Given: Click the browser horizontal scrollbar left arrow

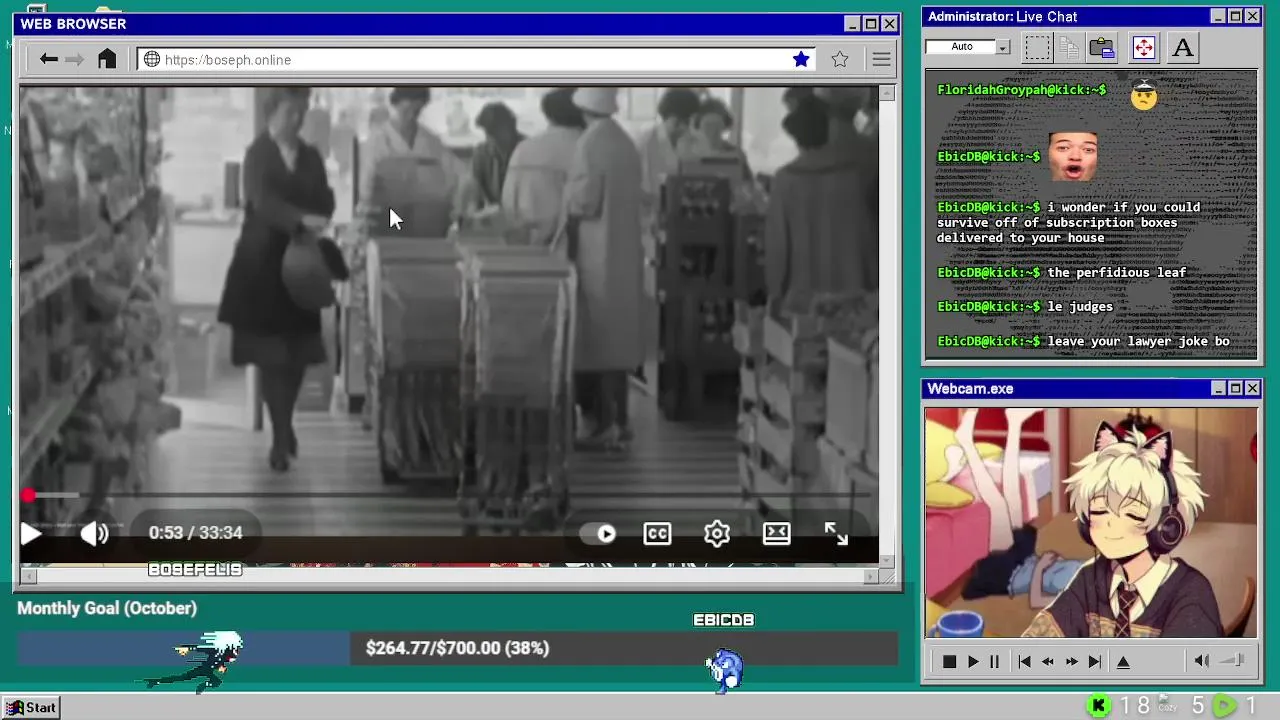Looking at the screenshot, I should (x=28, y=576).
